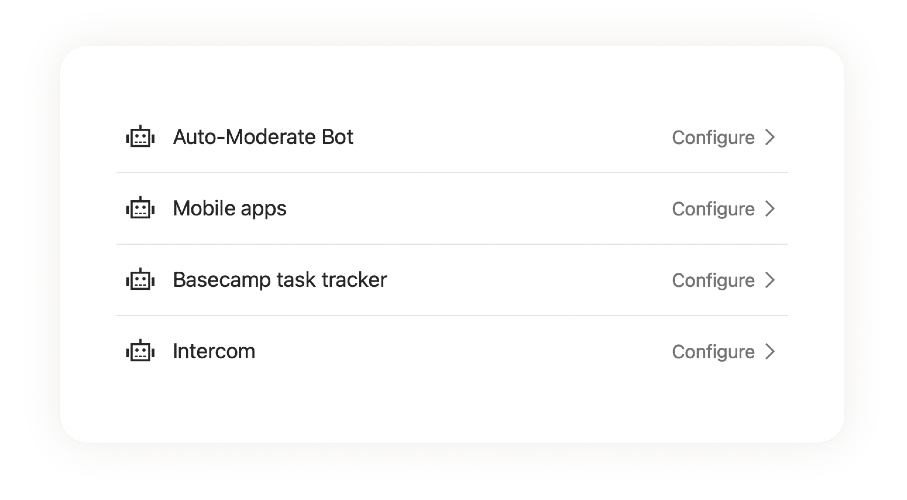This screenshot has height=500, width=907.
Task: Select the Mobile apps integration name
Action: [229, 208]
